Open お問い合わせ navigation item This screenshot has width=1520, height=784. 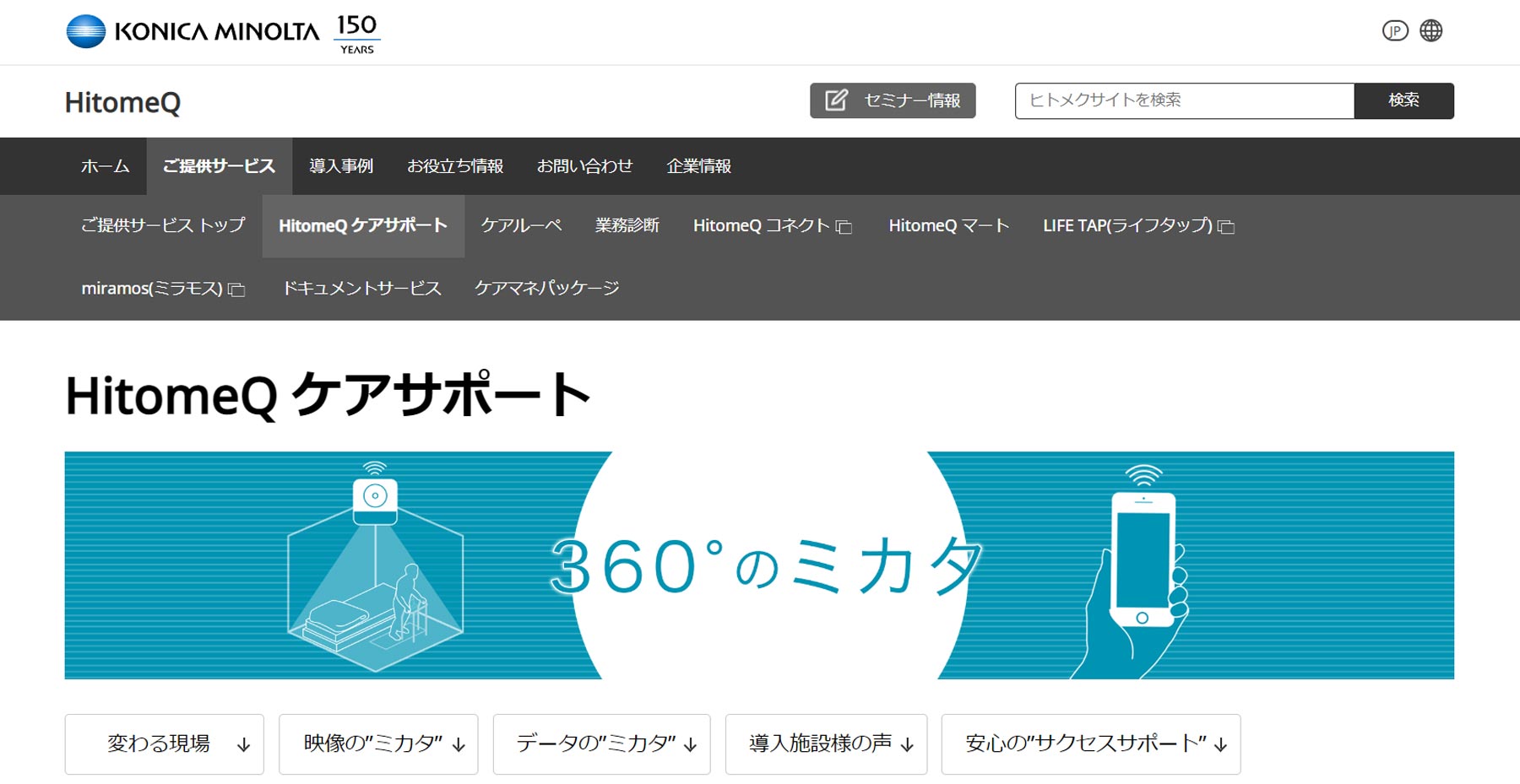(x=585, y=166)
